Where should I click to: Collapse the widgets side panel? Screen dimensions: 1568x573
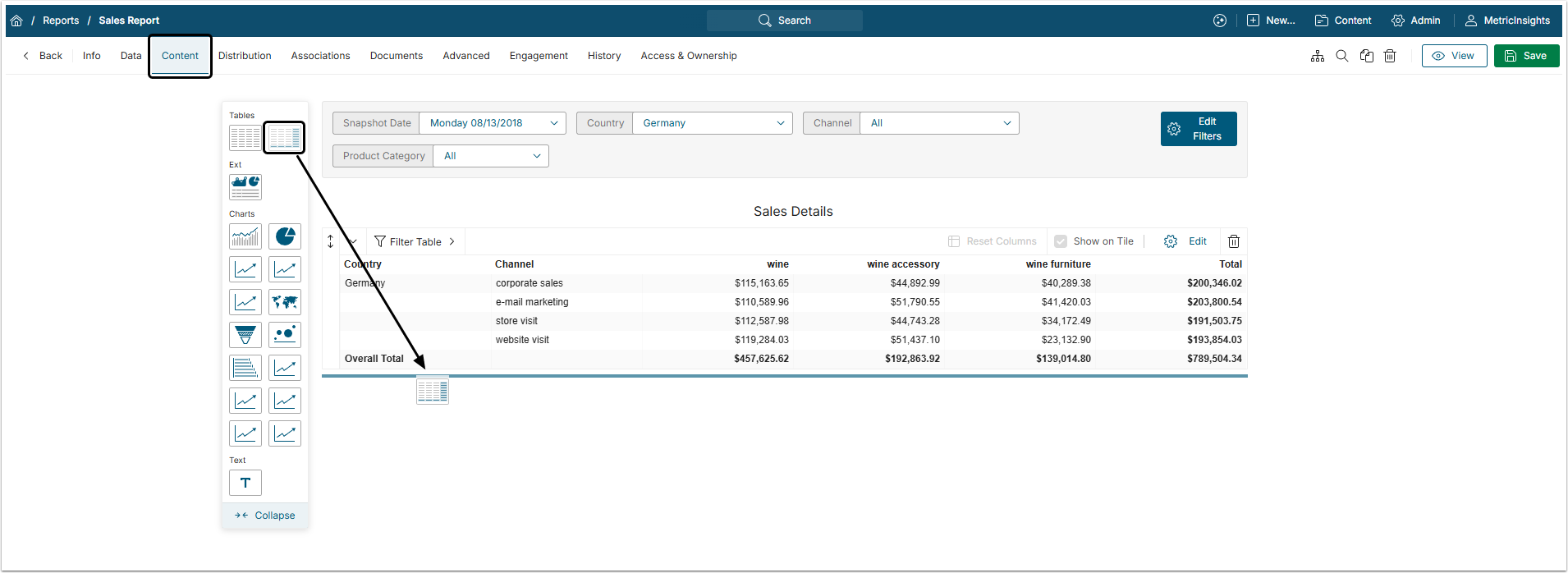(265, 516)
